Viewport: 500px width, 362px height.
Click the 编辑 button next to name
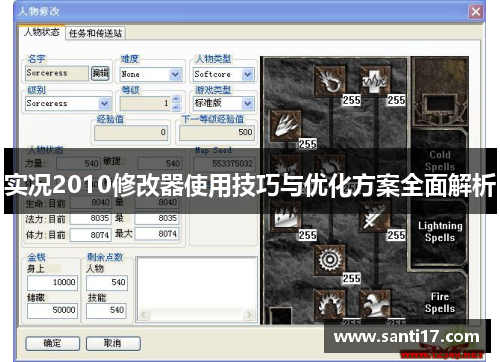[100, 73]
